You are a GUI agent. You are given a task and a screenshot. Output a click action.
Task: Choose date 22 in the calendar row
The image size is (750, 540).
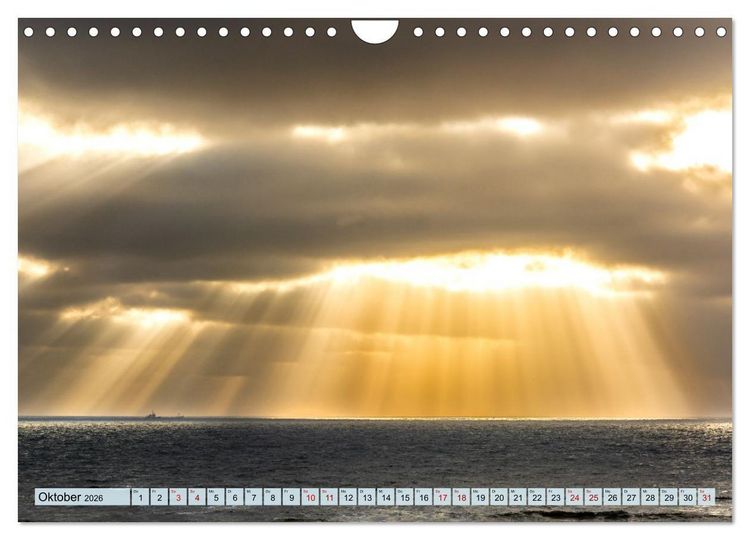[537, 497]
